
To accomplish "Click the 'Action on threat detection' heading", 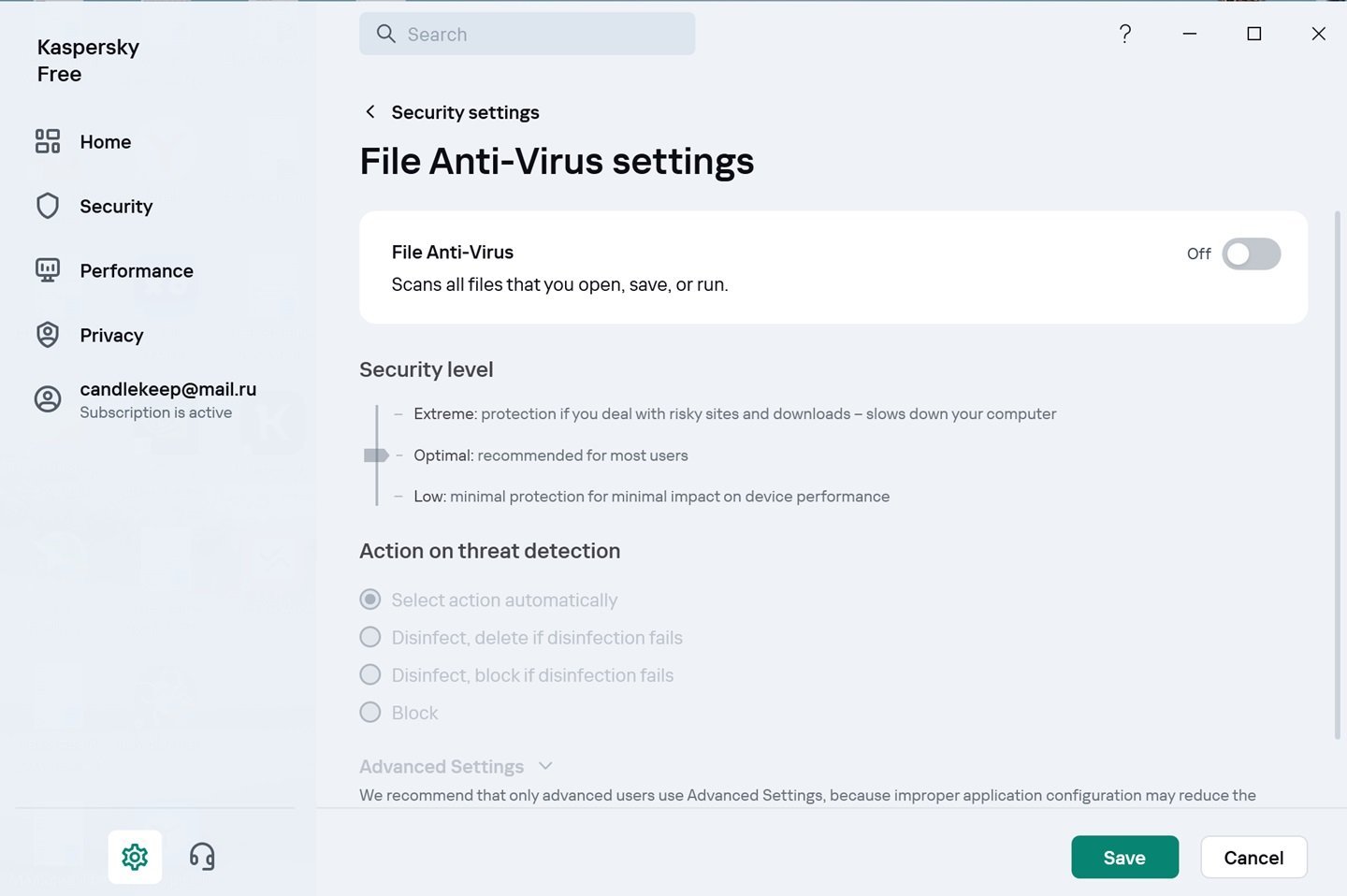I will click(x=489, y=551).
